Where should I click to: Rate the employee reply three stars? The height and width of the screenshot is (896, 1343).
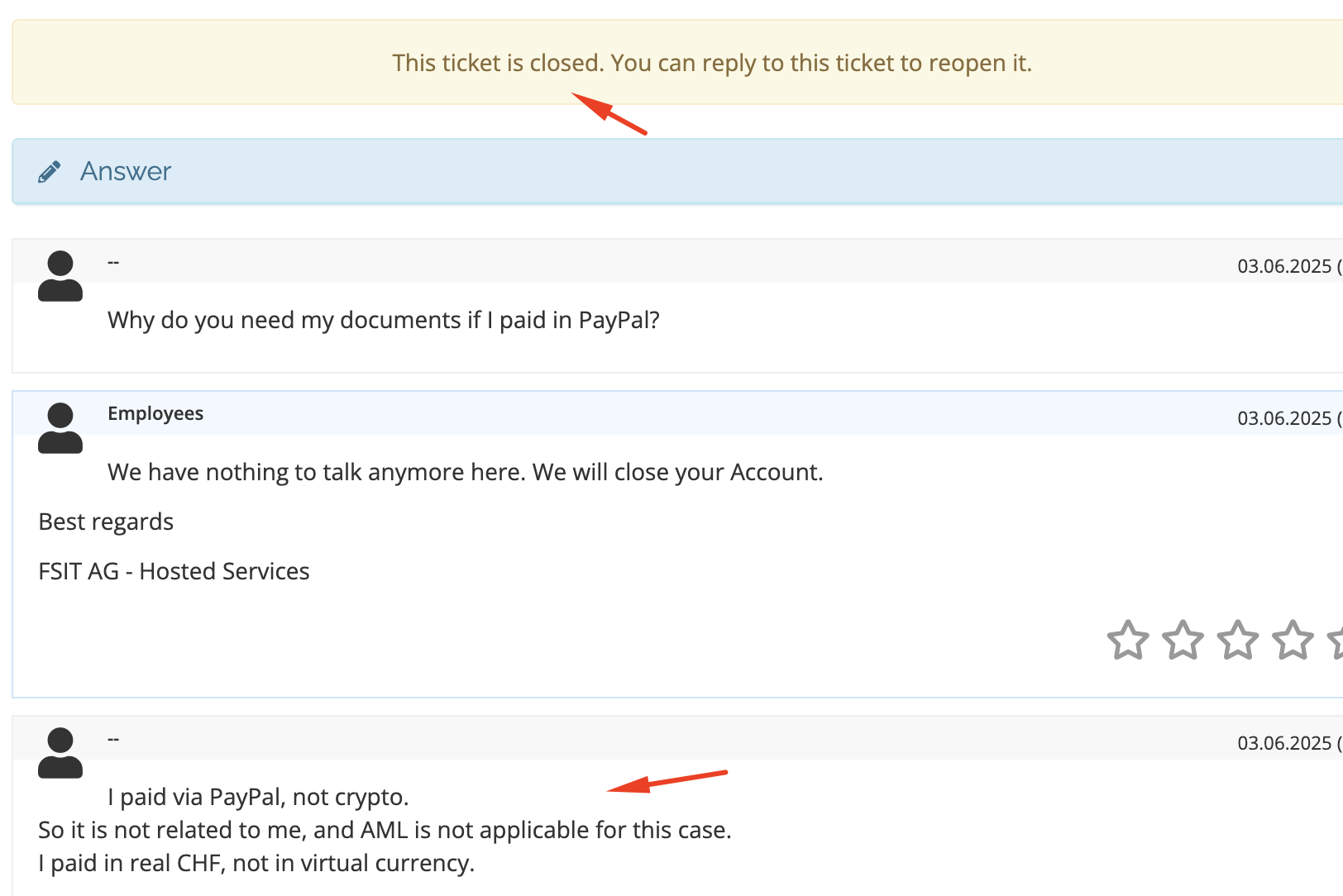1238,640
